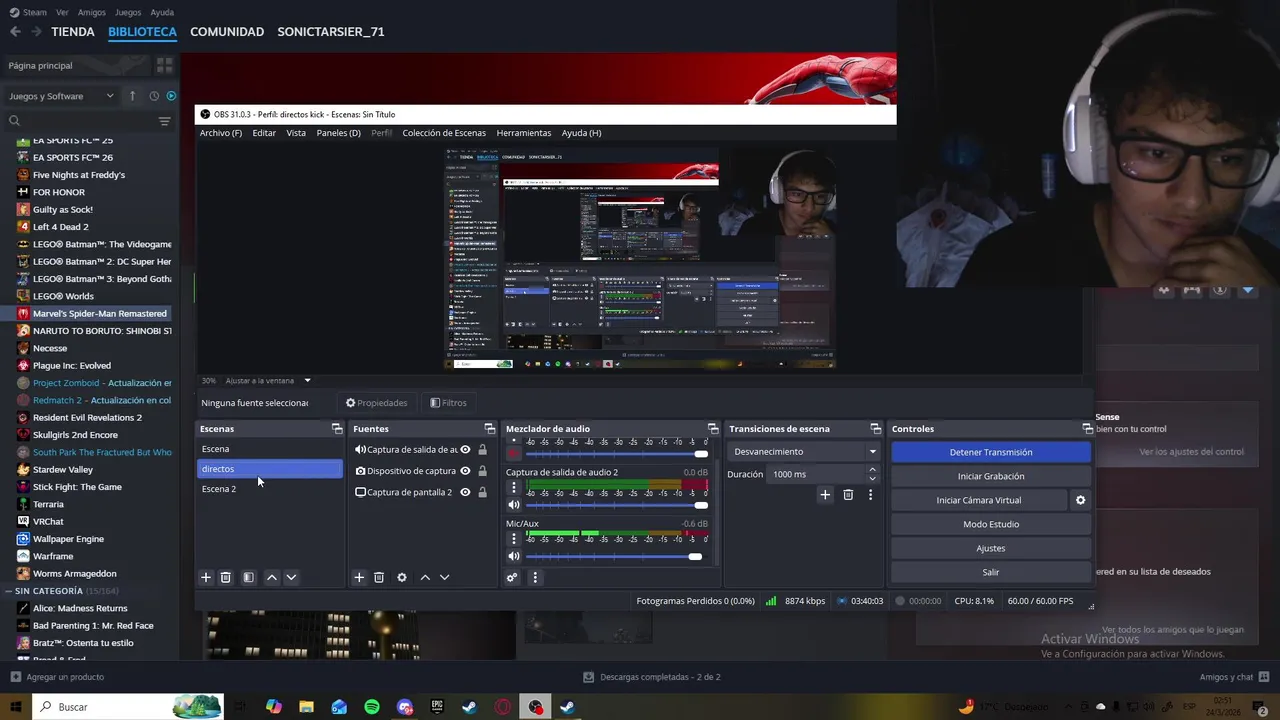Screen dimensions: 1280x720
Task: Undock the Transiciones de escena panel
Action: pyautogui.click(x=875, y=428)
